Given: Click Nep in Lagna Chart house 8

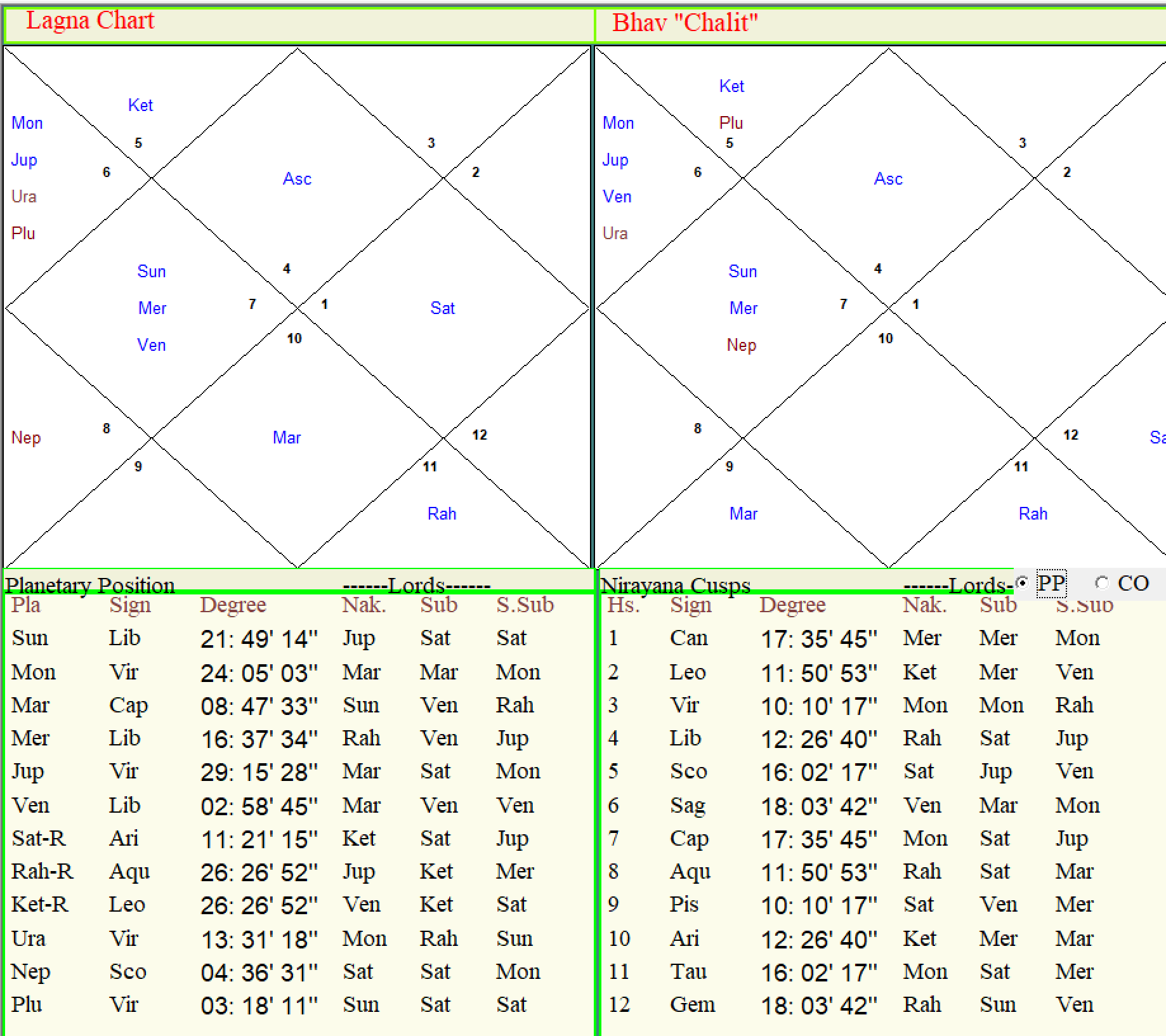Looking at the screenshot, I should tap(26, 438).
